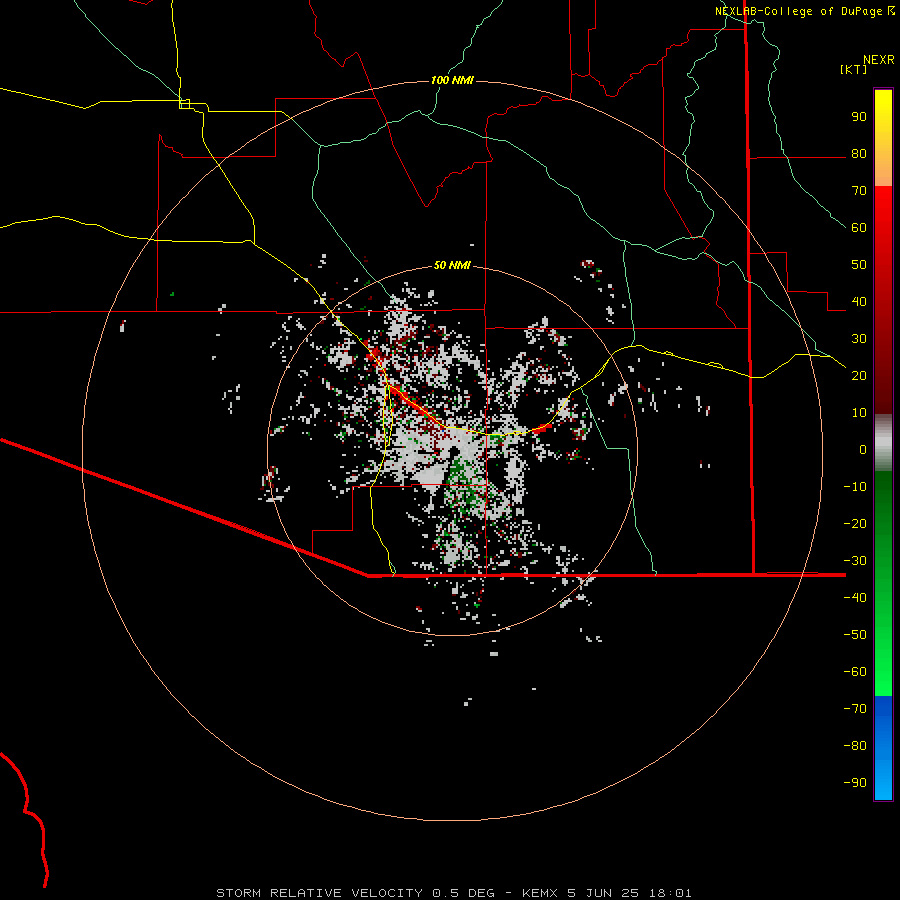The height and width of the screenshot is (900, 900).
Task: Click the -30 scale label
Action: click(855, 561)
